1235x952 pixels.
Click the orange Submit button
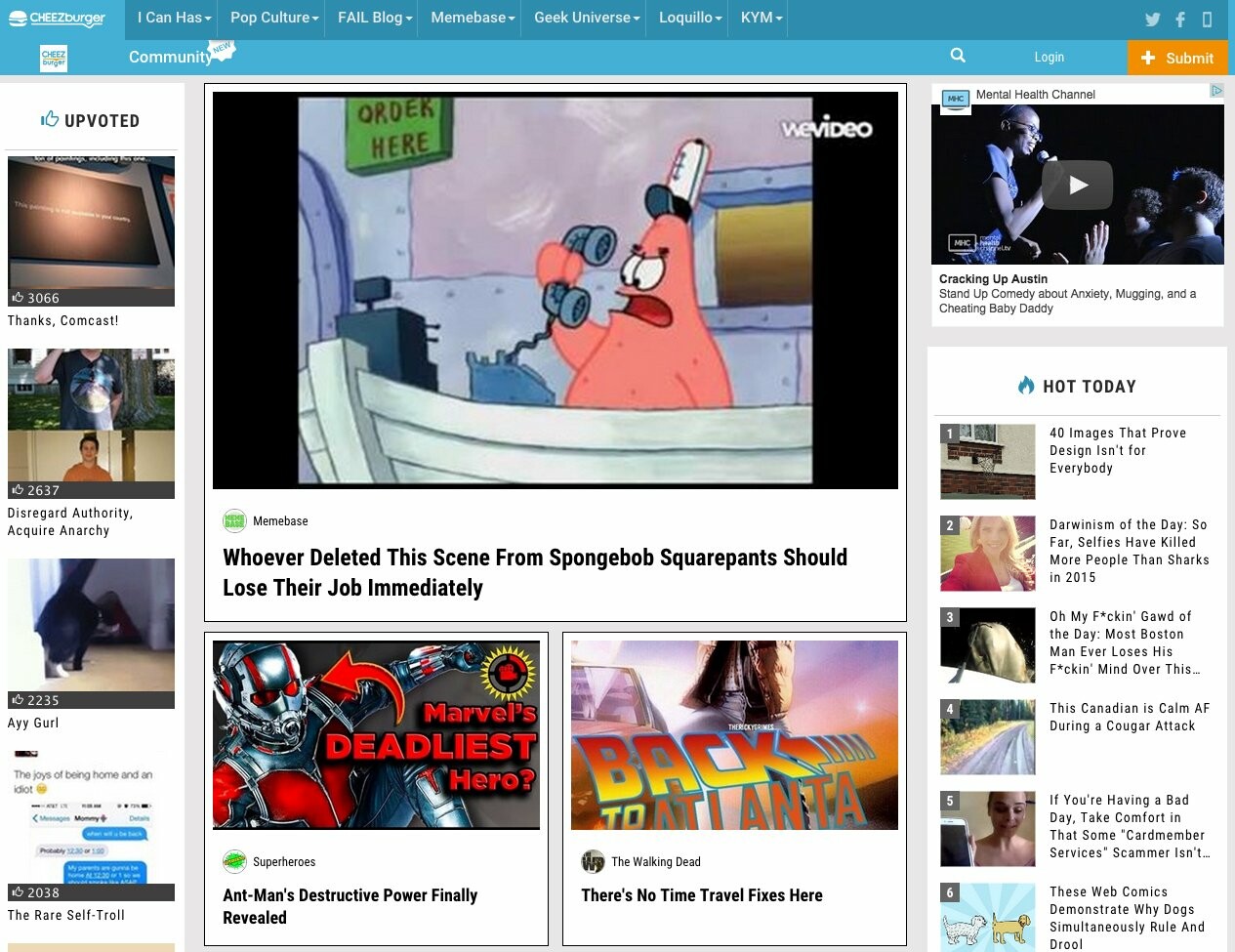[1177, 58]
